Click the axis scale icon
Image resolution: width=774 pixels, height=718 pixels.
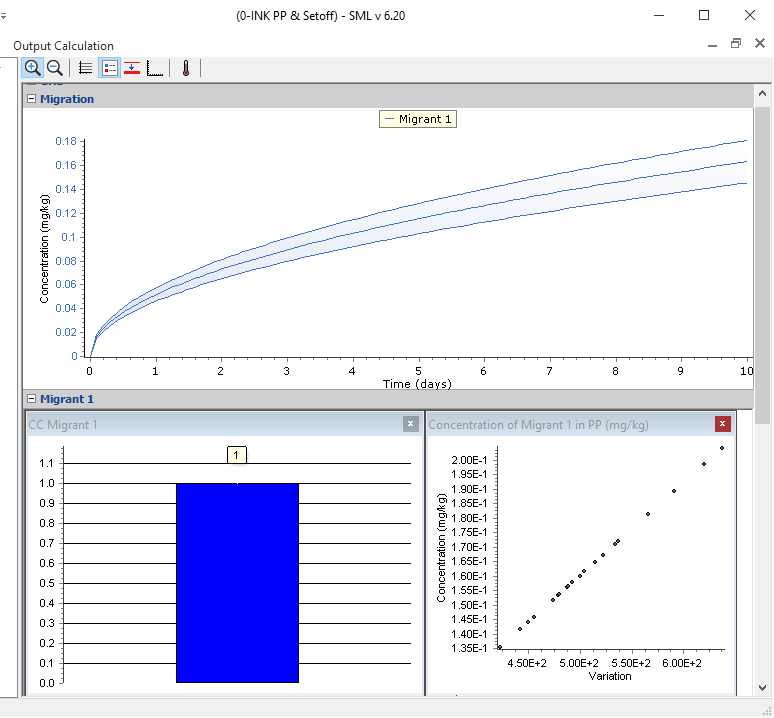click(155, 68)
